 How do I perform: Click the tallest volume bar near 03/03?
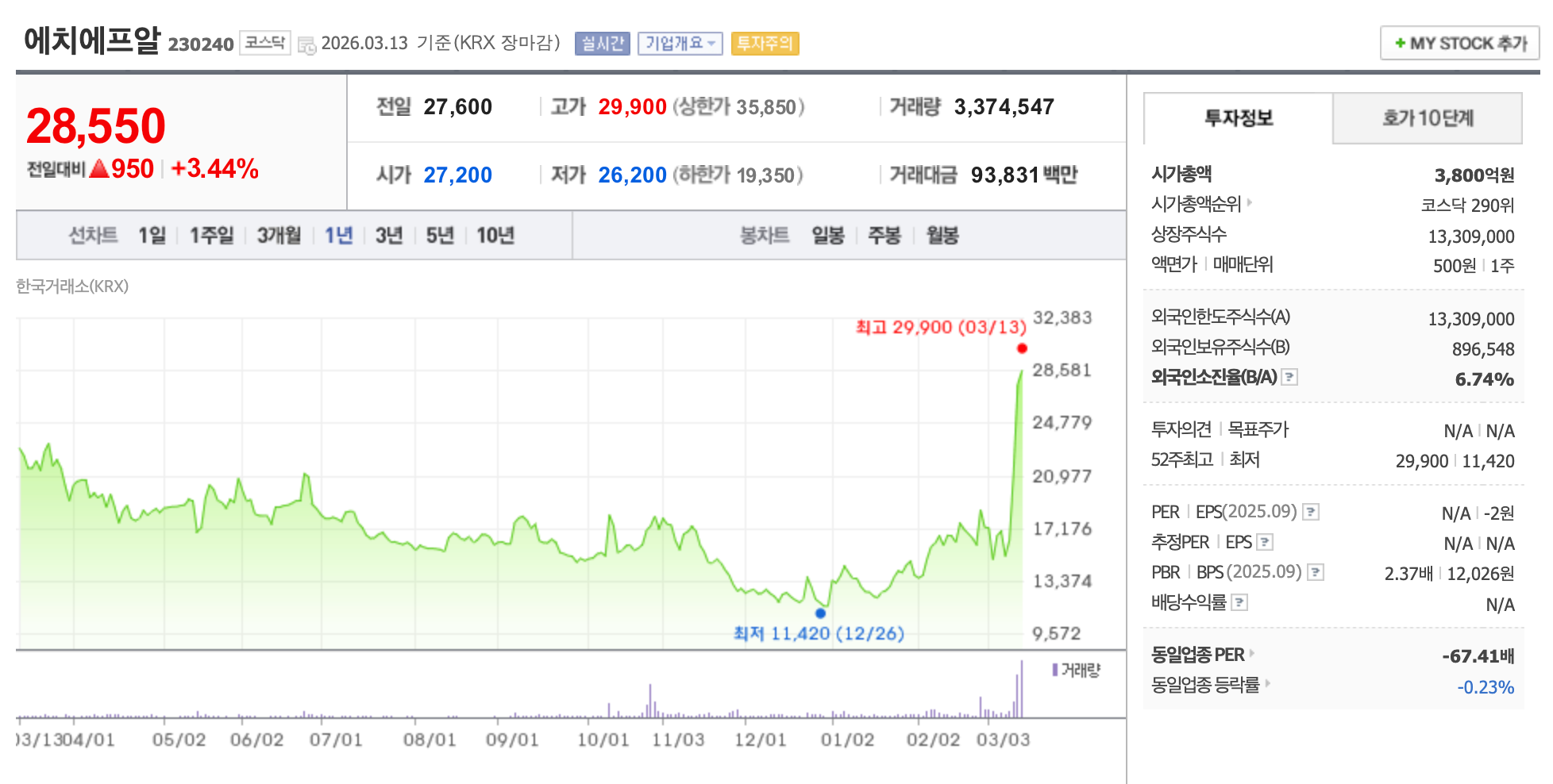point(1021,689)
